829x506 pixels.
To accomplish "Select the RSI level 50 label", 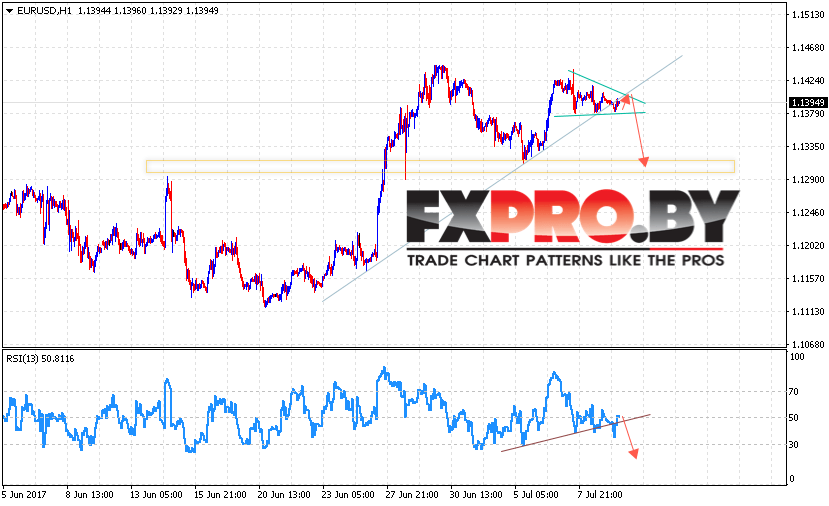I will tap(794, 418).
